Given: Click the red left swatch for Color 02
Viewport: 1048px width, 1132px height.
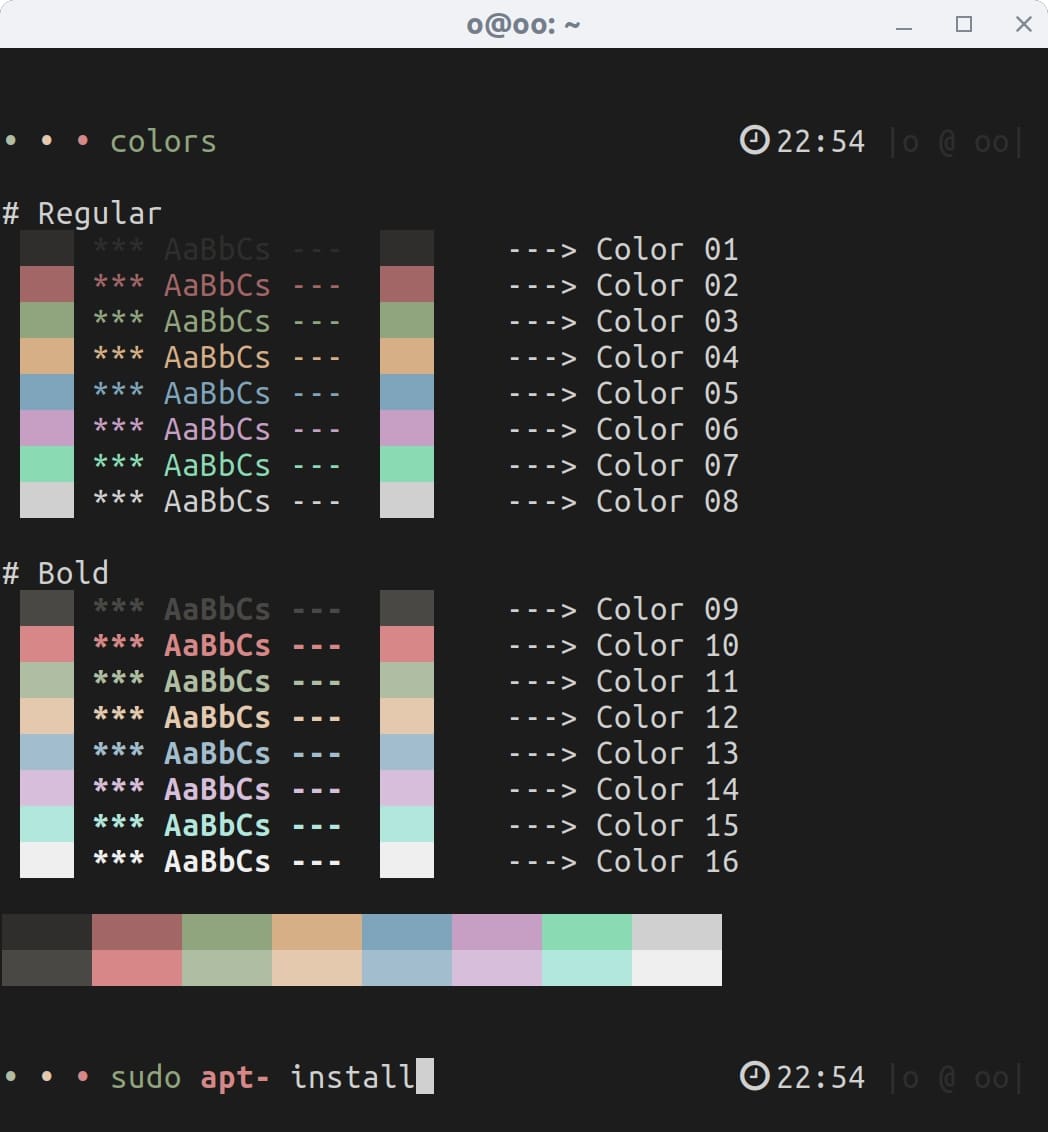Looking at the screenshot, I should pos(47,284).
